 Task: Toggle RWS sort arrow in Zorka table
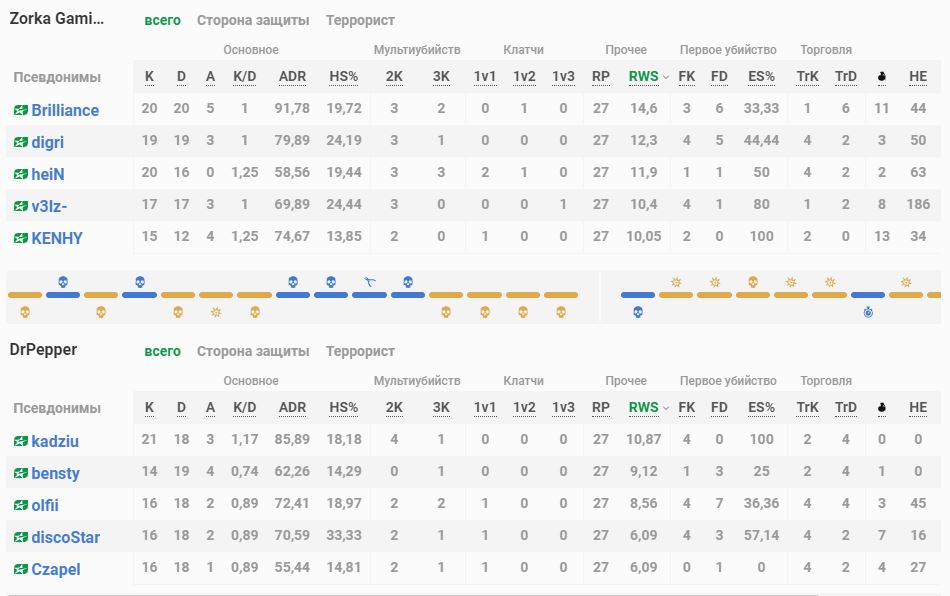666,77
